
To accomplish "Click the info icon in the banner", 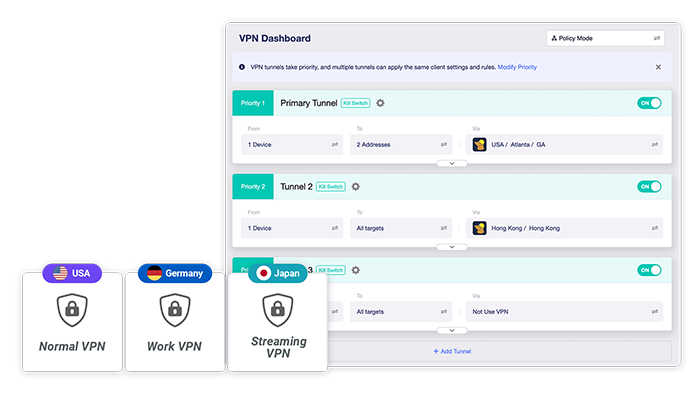I will coord(242,67).
